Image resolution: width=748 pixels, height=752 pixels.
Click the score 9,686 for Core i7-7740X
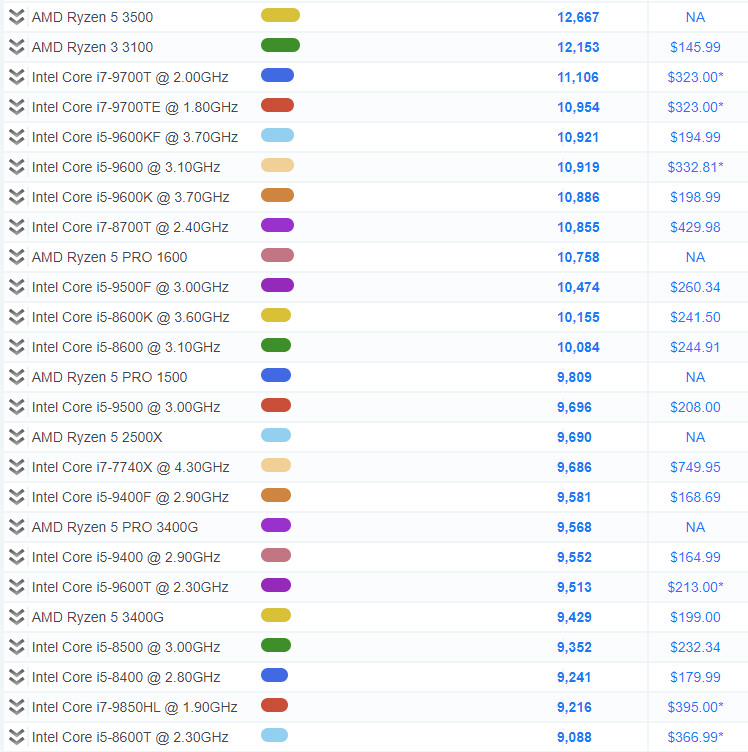[574, 467]
